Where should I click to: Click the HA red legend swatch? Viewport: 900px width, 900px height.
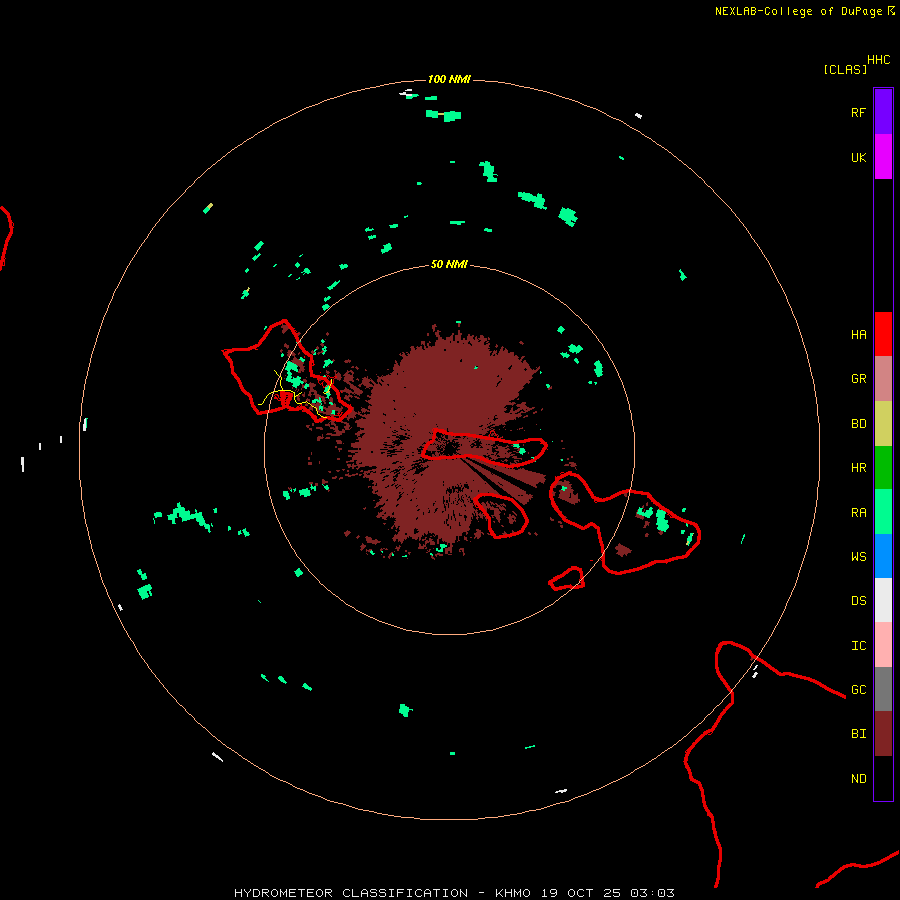click(883, 334)
